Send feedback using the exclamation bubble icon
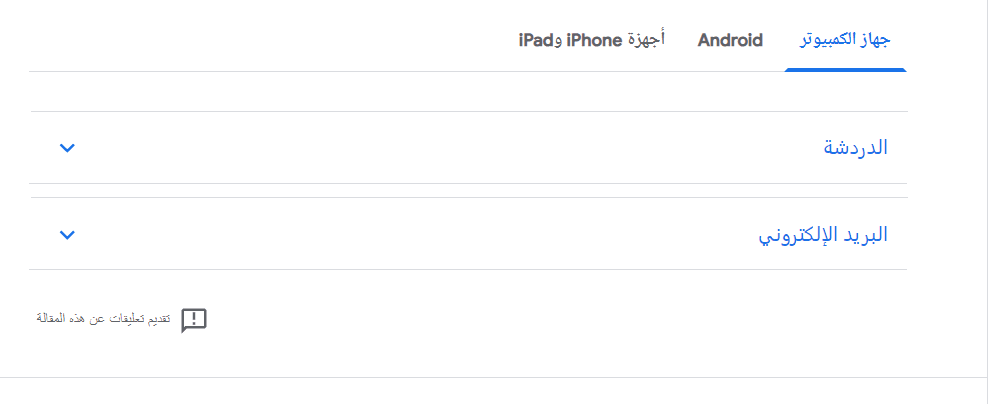This screenshot has width=990, height=404. 194,319
